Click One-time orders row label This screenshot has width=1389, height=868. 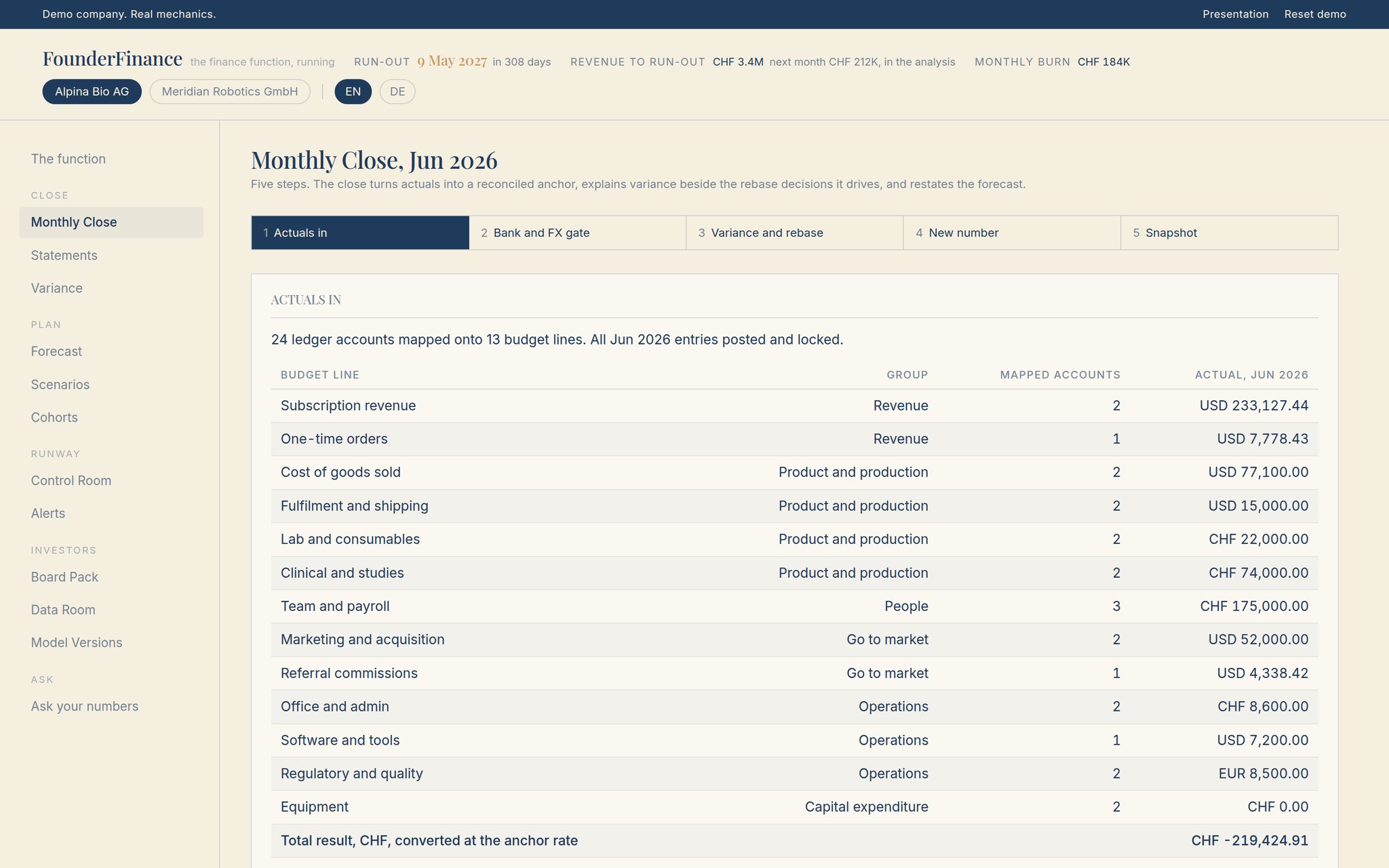pos(334,439)
